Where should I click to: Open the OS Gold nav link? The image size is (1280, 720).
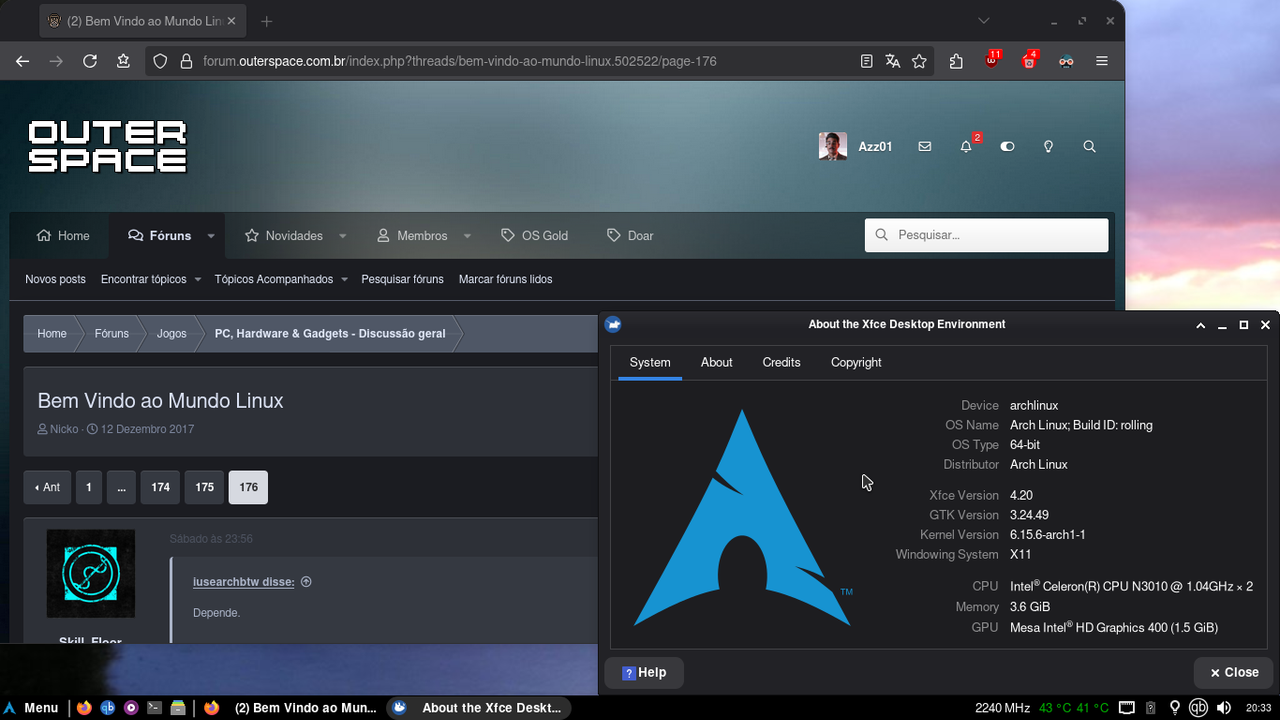(x=534, y=236)
